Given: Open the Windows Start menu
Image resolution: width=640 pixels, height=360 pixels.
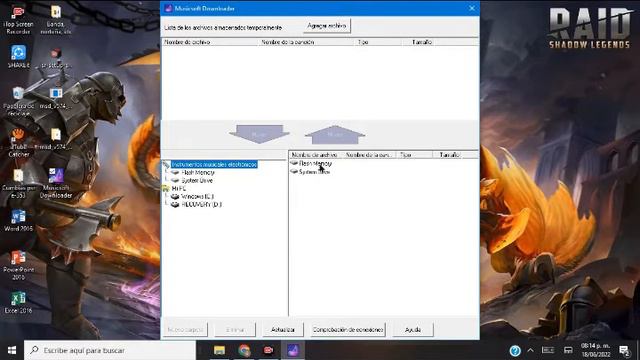Looking at the screenshot, I should [12, 350].
